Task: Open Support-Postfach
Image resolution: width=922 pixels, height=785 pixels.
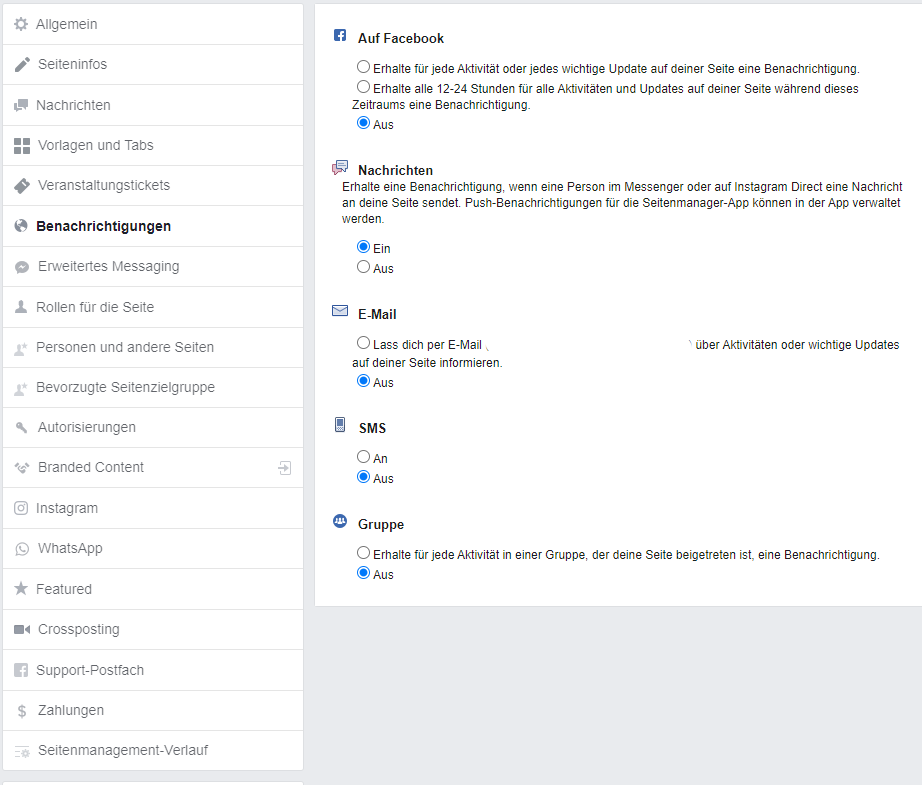Action: coord(153,670)
